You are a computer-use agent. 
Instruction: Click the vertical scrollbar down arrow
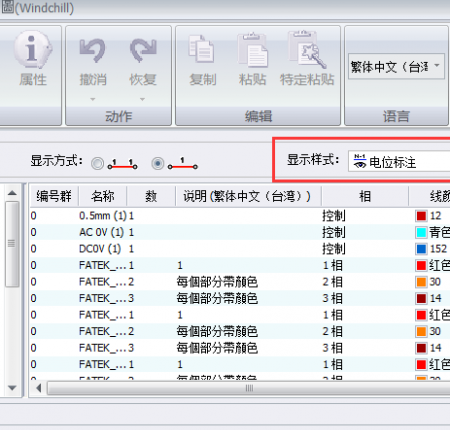coord(12,388)
